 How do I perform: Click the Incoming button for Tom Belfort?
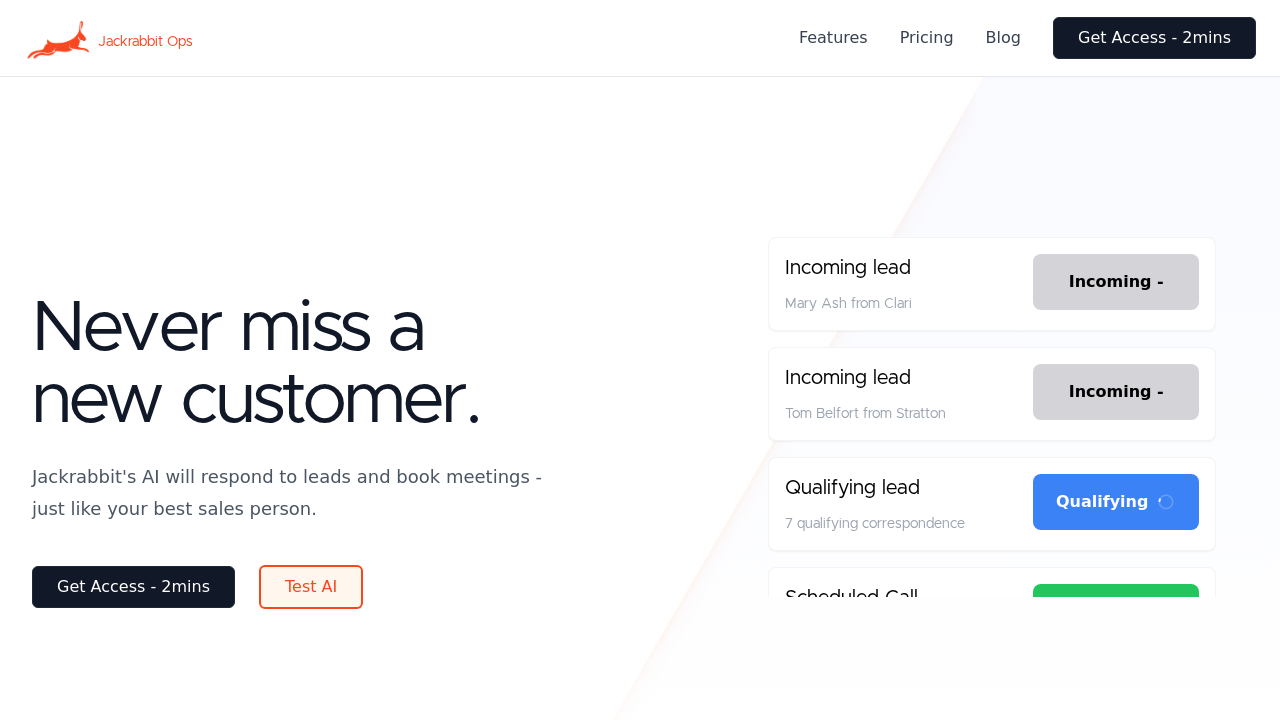[x=1115, y=392]
